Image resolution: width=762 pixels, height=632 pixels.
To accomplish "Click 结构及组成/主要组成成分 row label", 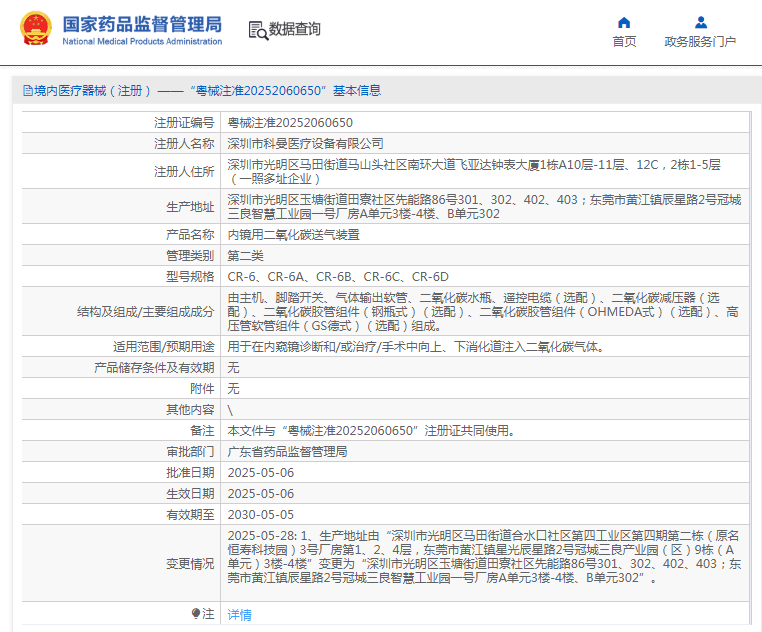I will (x=145, y=312).
